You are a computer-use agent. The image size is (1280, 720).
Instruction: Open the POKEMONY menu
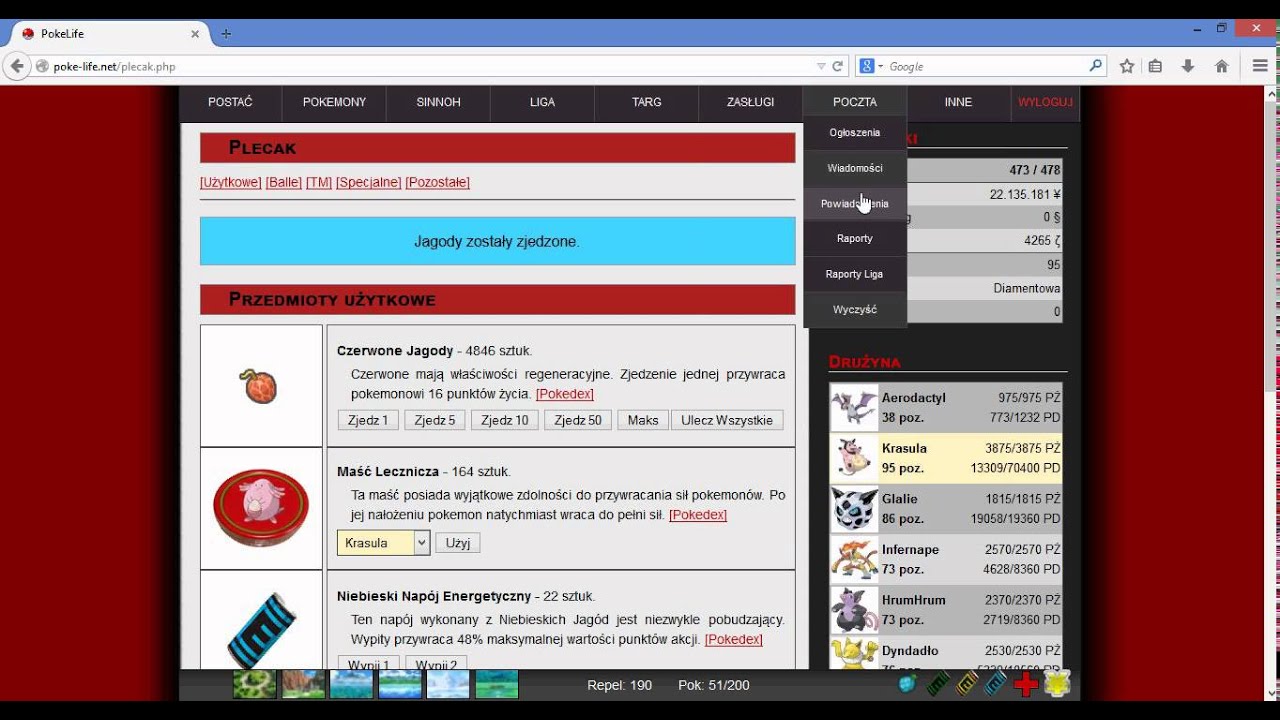point(334,102)
